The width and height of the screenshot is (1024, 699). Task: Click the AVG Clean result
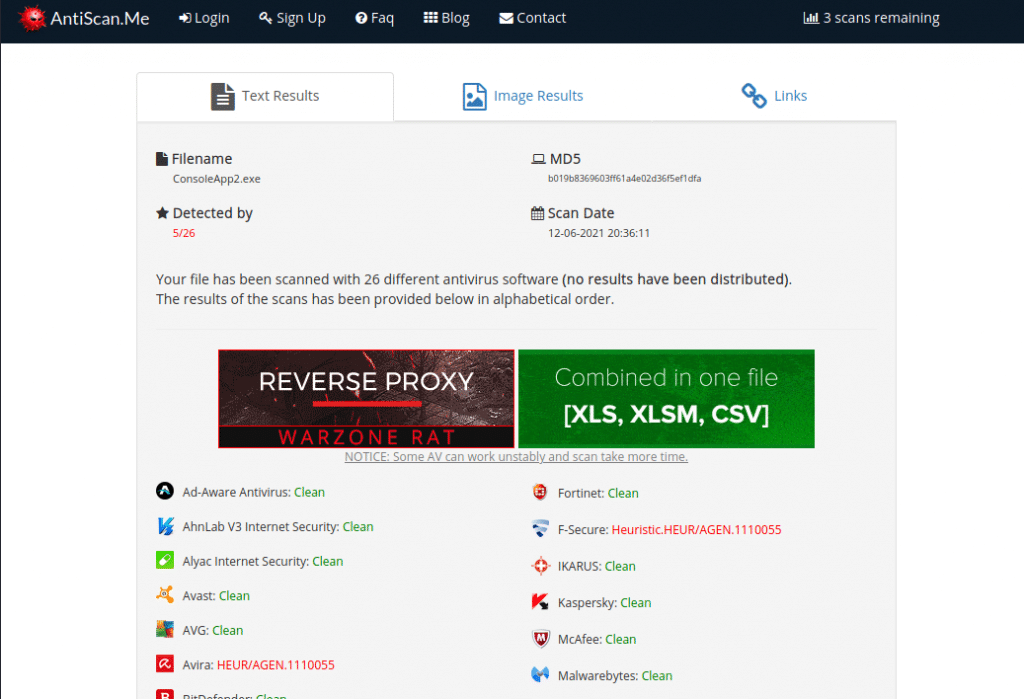tap(227, 630)
